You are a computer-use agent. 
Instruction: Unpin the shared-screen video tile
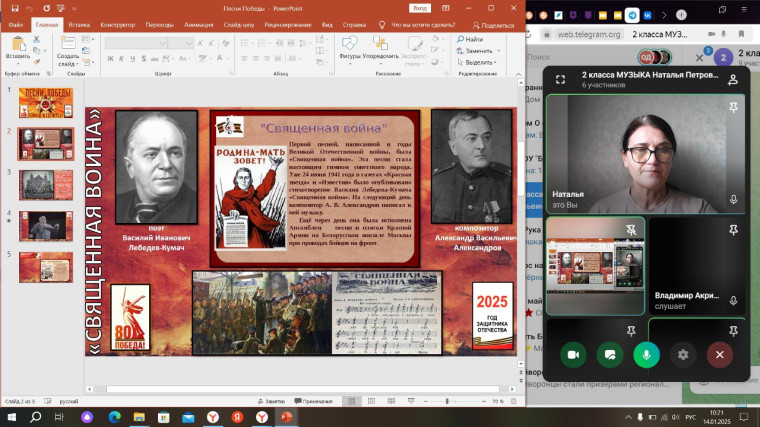631,229
